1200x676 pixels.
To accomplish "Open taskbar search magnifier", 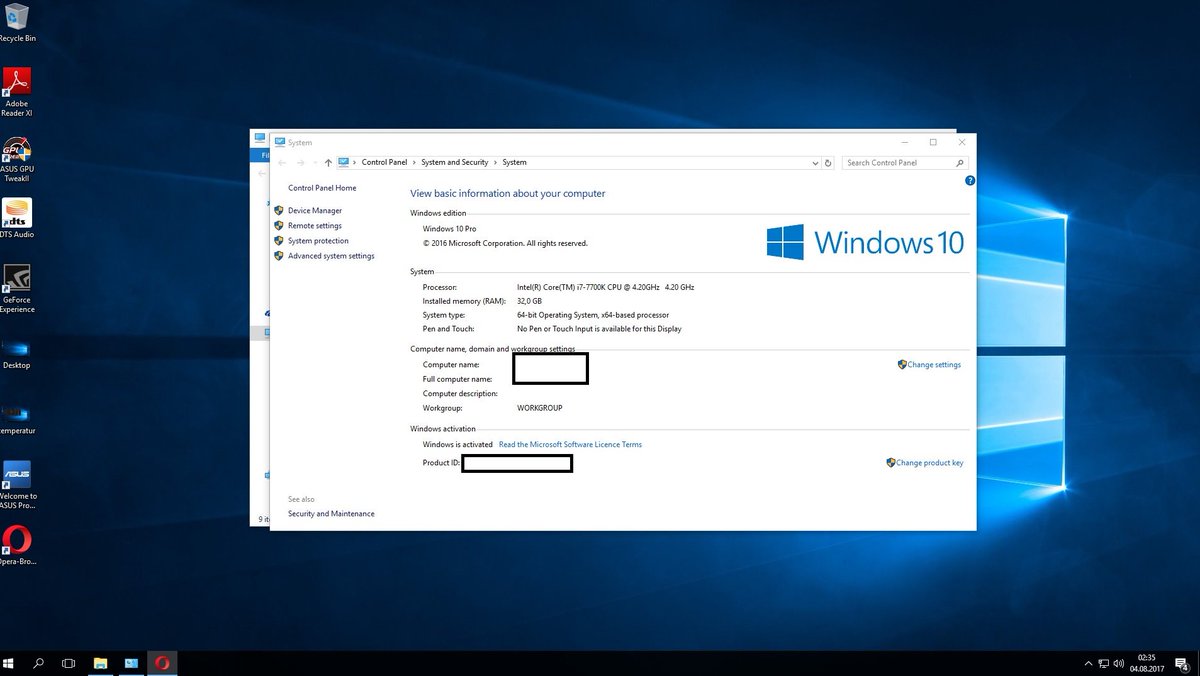I will coord(39,663).
